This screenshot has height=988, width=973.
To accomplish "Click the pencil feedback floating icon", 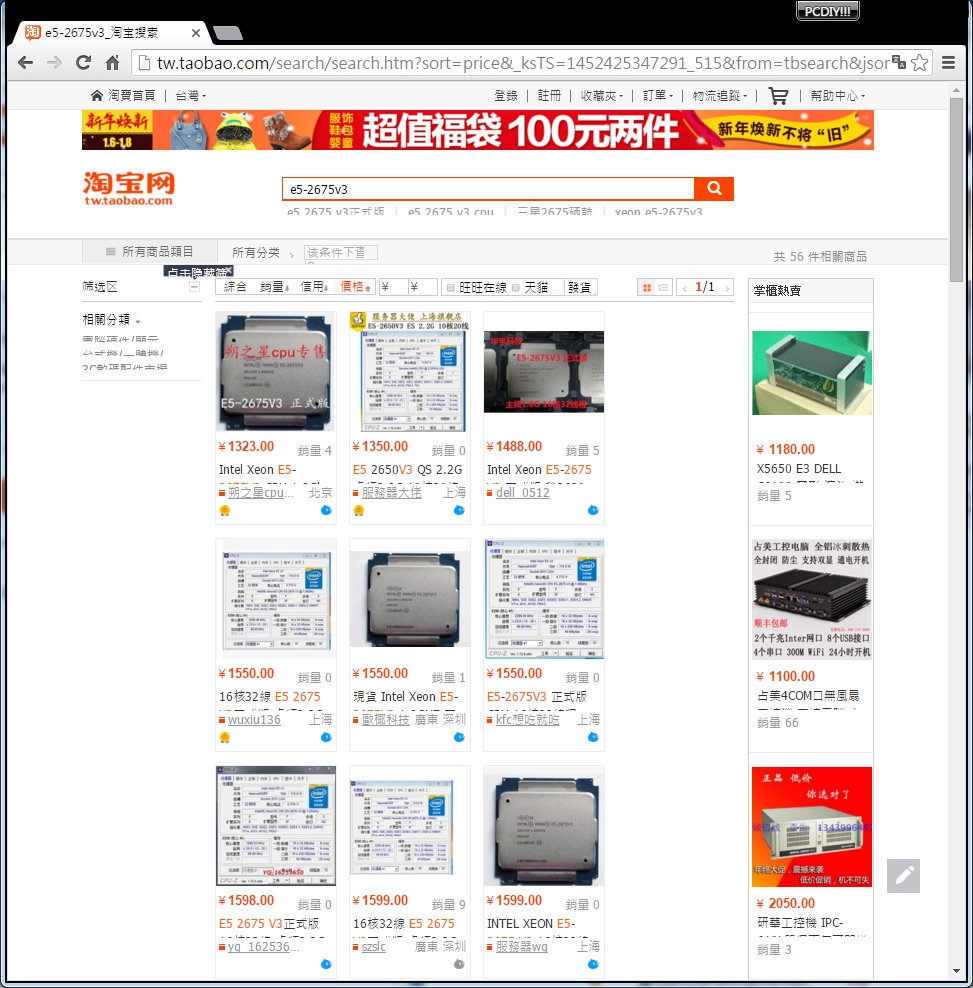I will pos(904,876).
